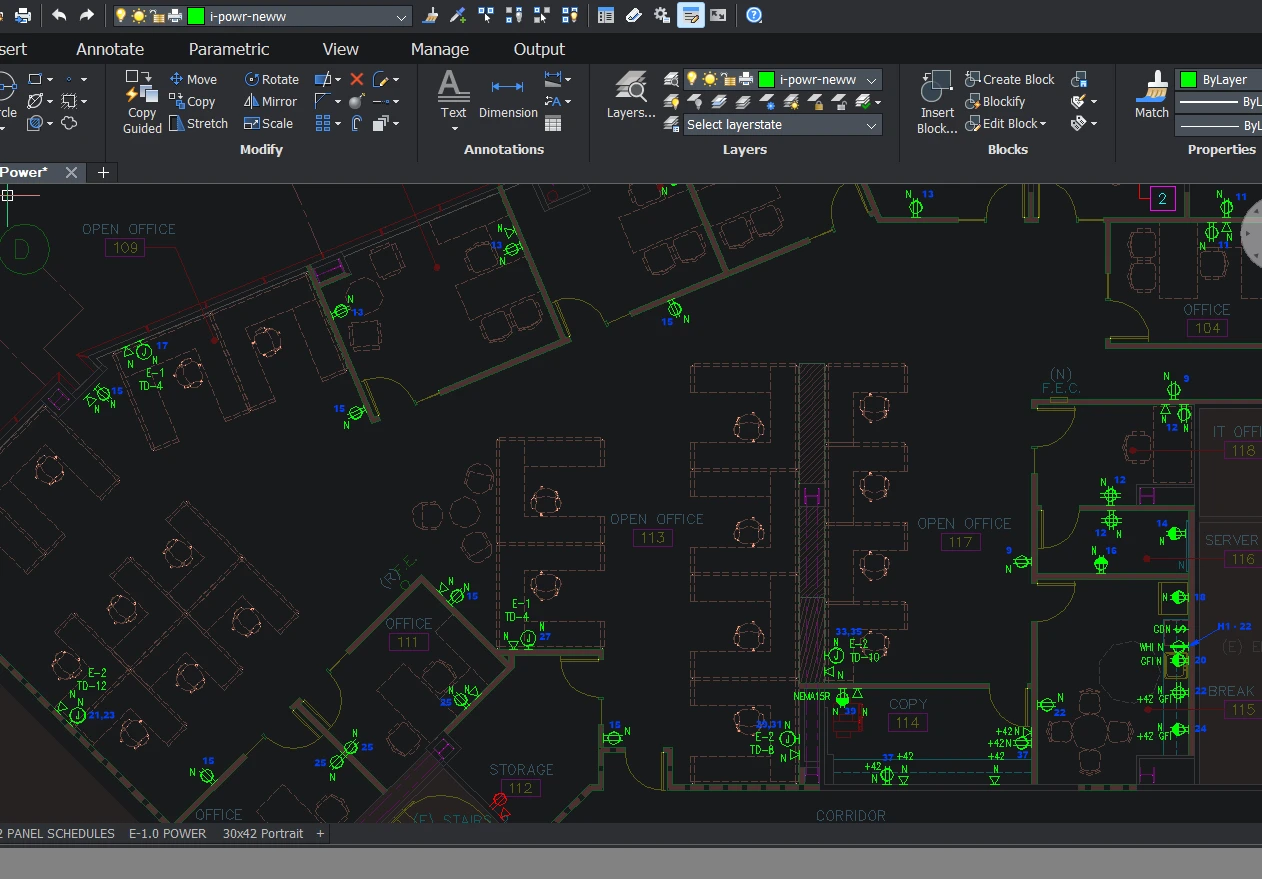Expand the Fillet tool dropdown
The width and height of the screenshot is (1262, 879).
(338, 101)
